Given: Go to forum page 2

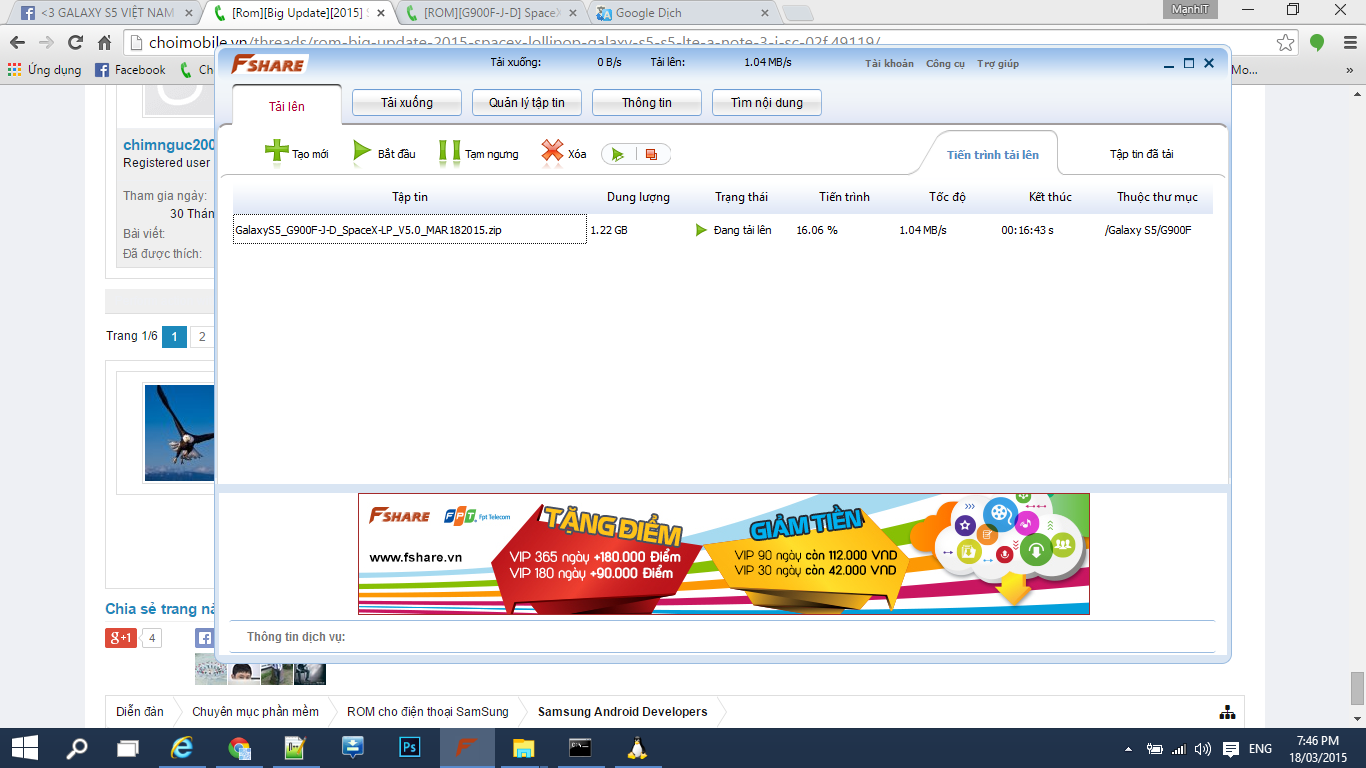Looking at the screenshot, I should [x=202, y=337].
